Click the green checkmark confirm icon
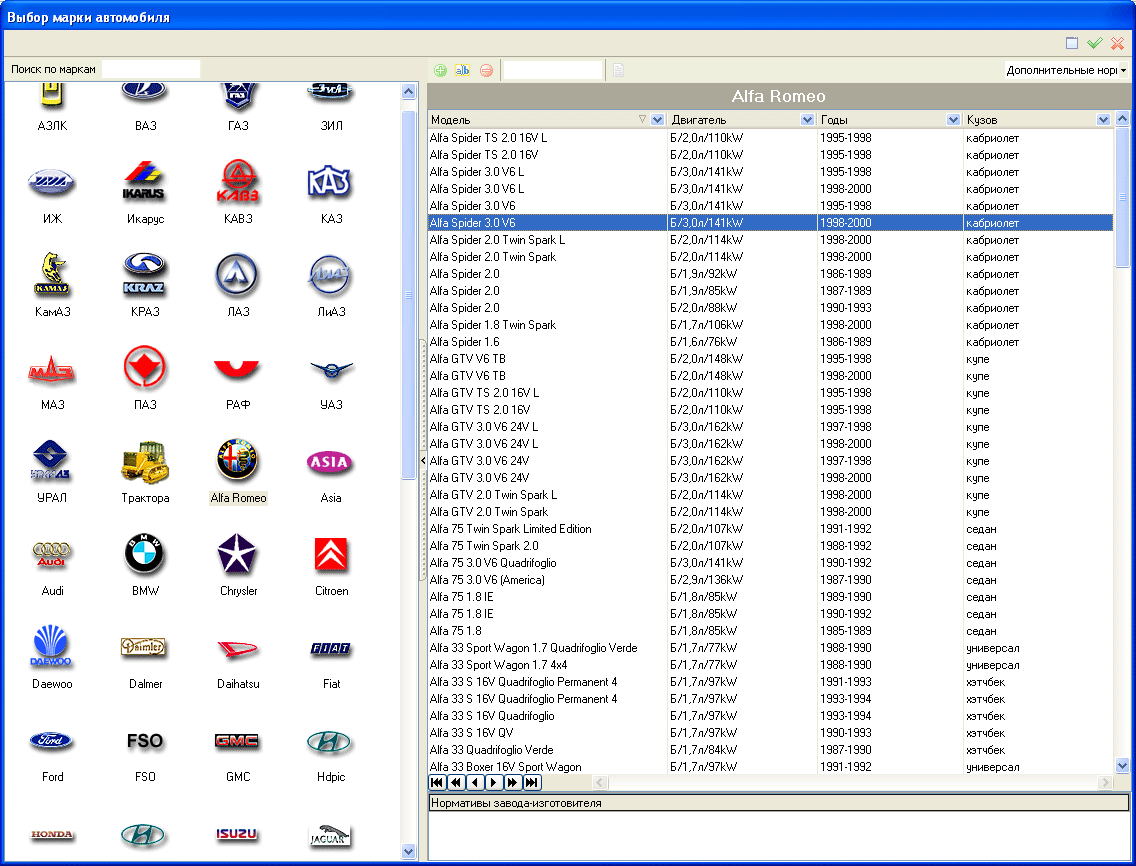This screenshot has height=866, width=1136. click(x=1095, y=43)
